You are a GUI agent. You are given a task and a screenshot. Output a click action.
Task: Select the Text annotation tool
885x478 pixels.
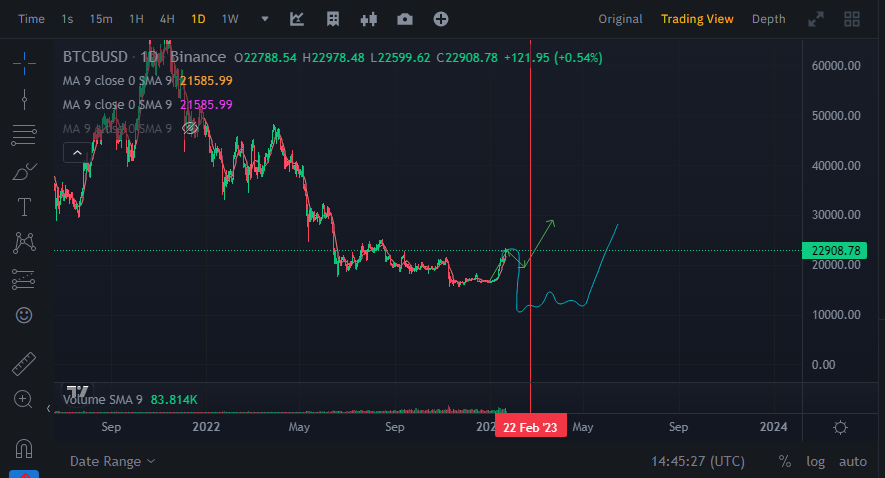24,207
